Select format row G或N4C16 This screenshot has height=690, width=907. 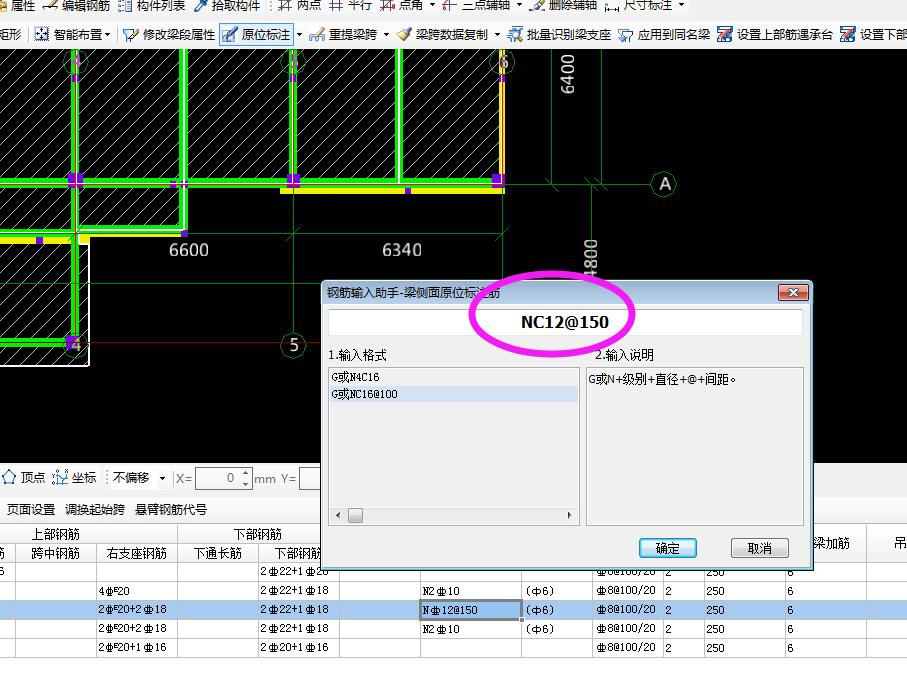454,377
